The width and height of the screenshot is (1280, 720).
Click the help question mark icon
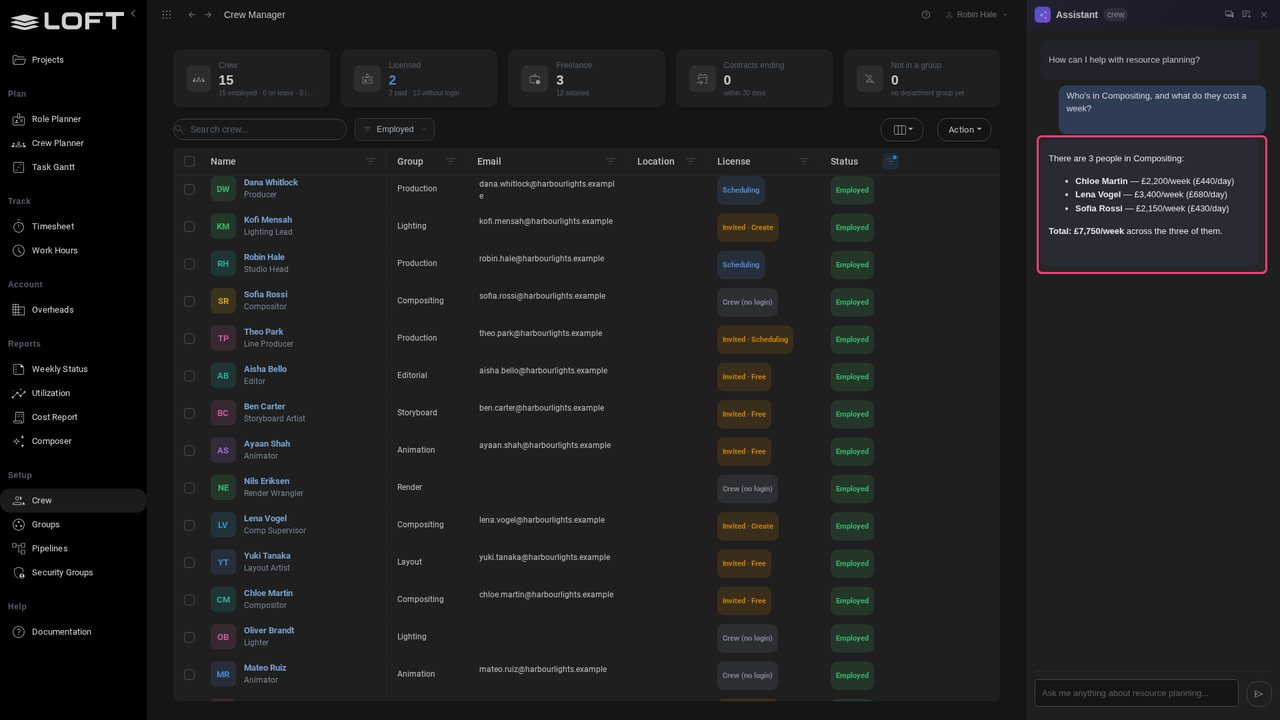[x=926, y=15]
